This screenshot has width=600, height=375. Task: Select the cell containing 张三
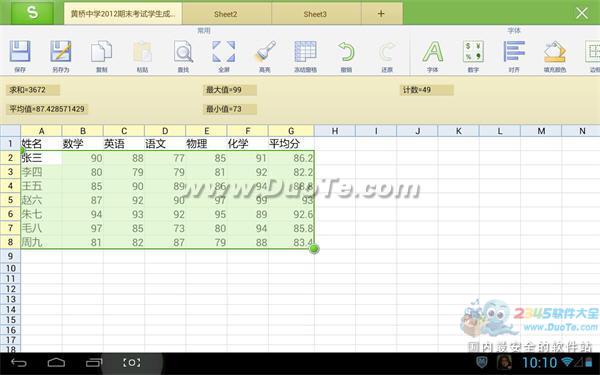pyautogui.click(x=41, y=158)
